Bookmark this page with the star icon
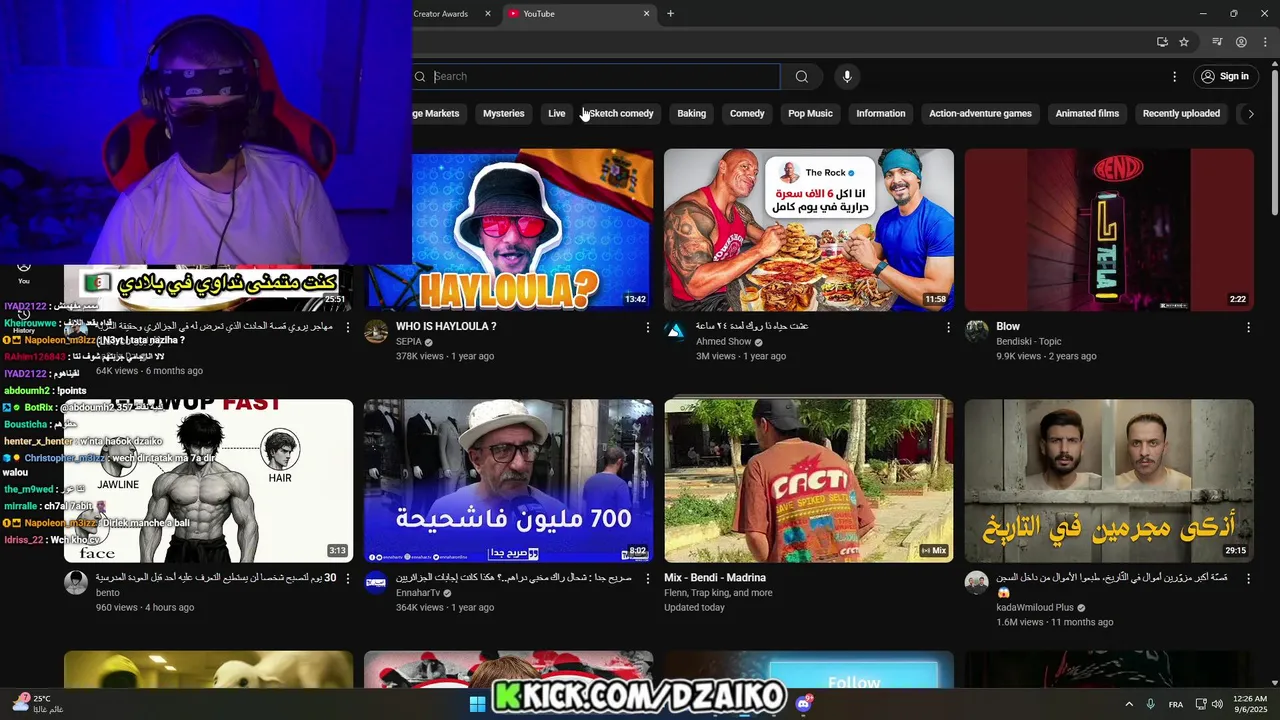This screenshot has width=1280, height=720. tap(1184, 42)
